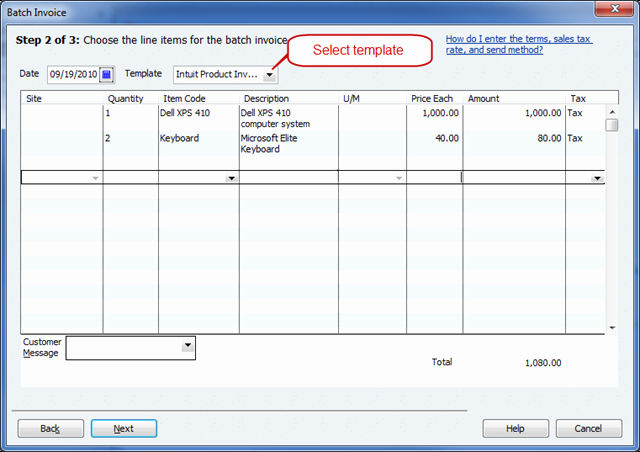Click the empty Description cell in new row

pos(289,178)
